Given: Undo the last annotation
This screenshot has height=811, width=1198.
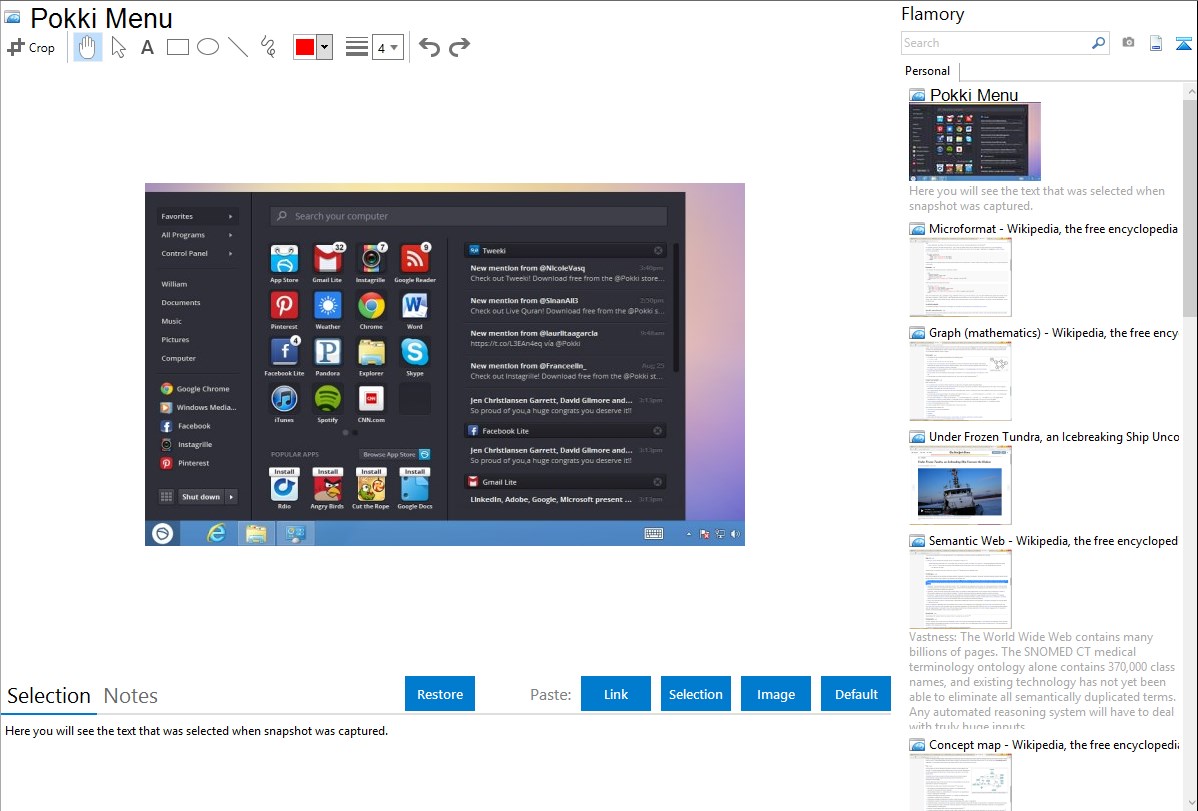Looking at the screenshot, I should pos(429,47).
